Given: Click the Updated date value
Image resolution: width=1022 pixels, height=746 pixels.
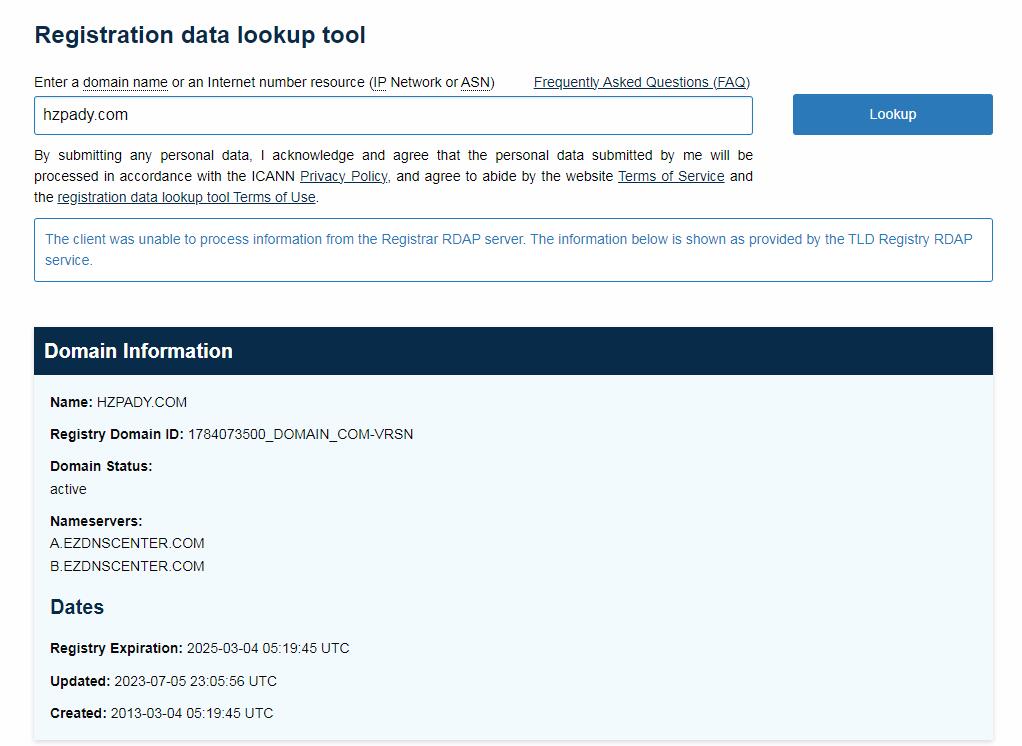Looking at the screenshot, I should tap(195, 681).
